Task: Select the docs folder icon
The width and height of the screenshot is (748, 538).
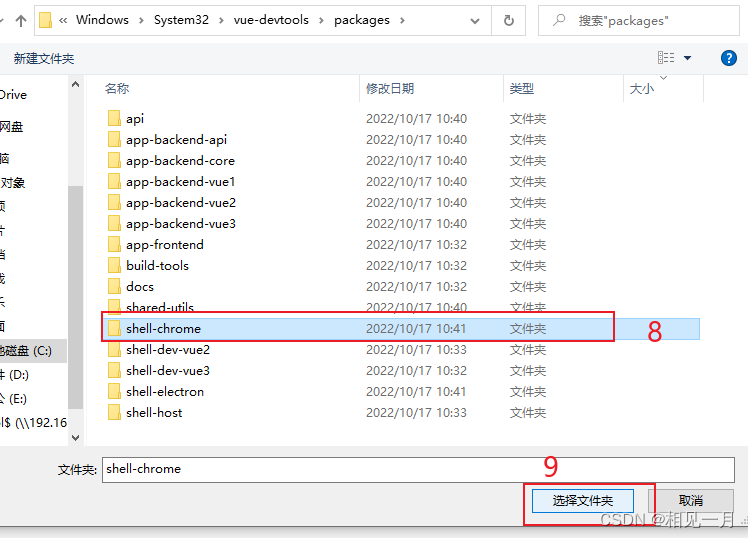Action: pyautogui.click(x=114, y=286)
